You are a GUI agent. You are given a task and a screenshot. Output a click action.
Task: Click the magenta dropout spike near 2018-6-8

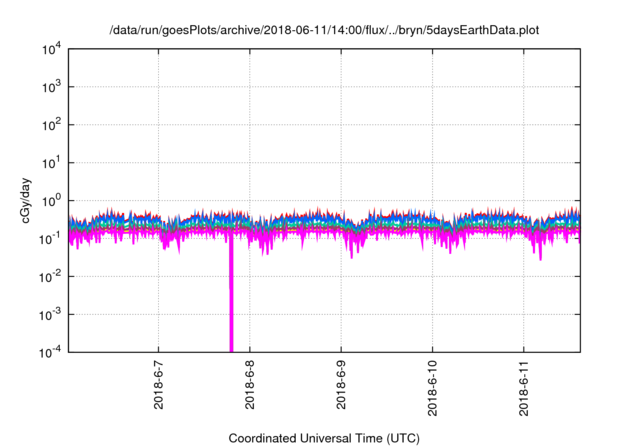click(x=231, y=300)
